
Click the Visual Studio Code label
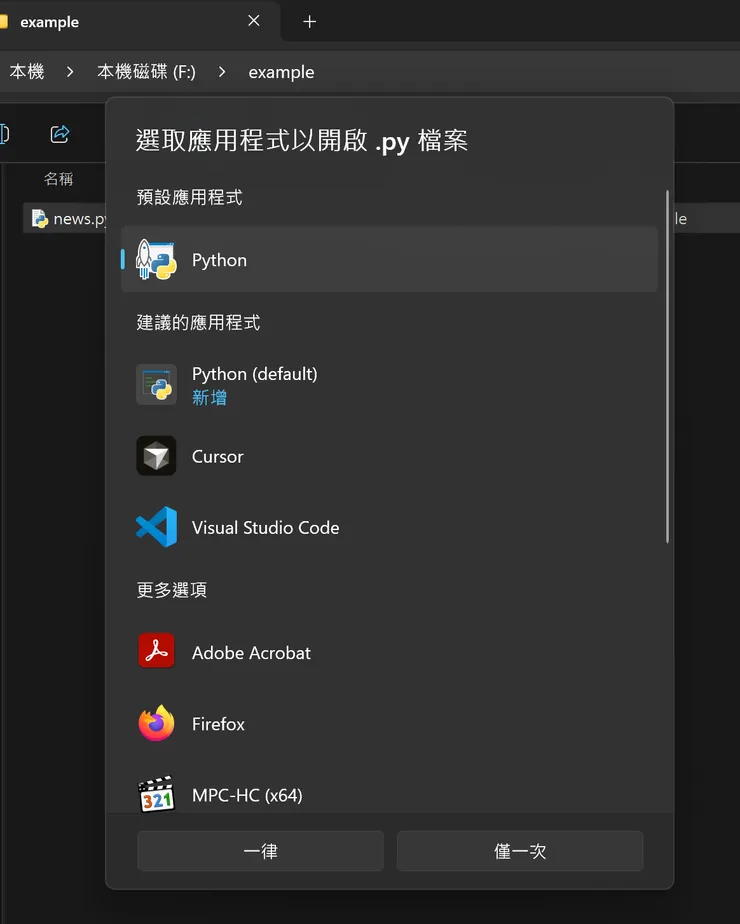[265, 527]
